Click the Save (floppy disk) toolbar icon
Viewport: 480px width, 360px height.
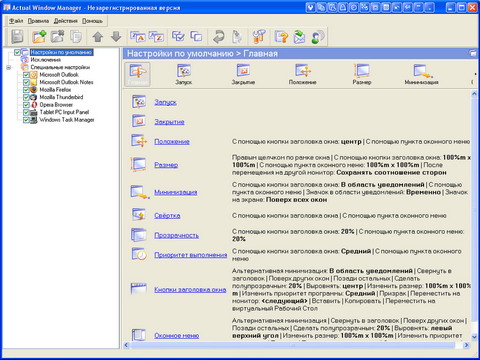(x=17, y=36)
